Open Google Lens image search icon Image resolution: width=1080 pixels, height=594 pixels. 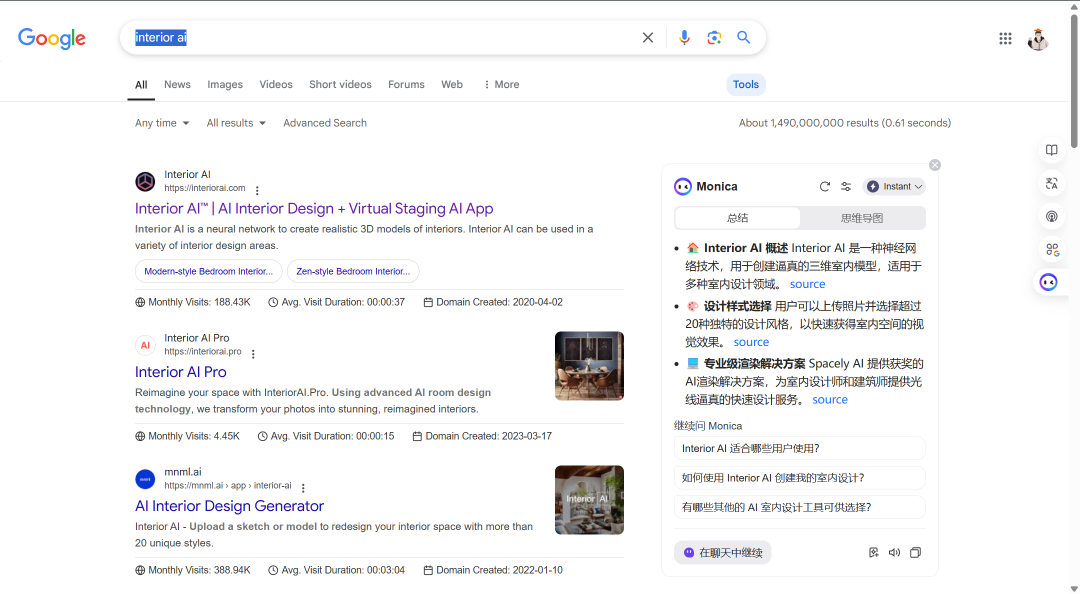714,38
